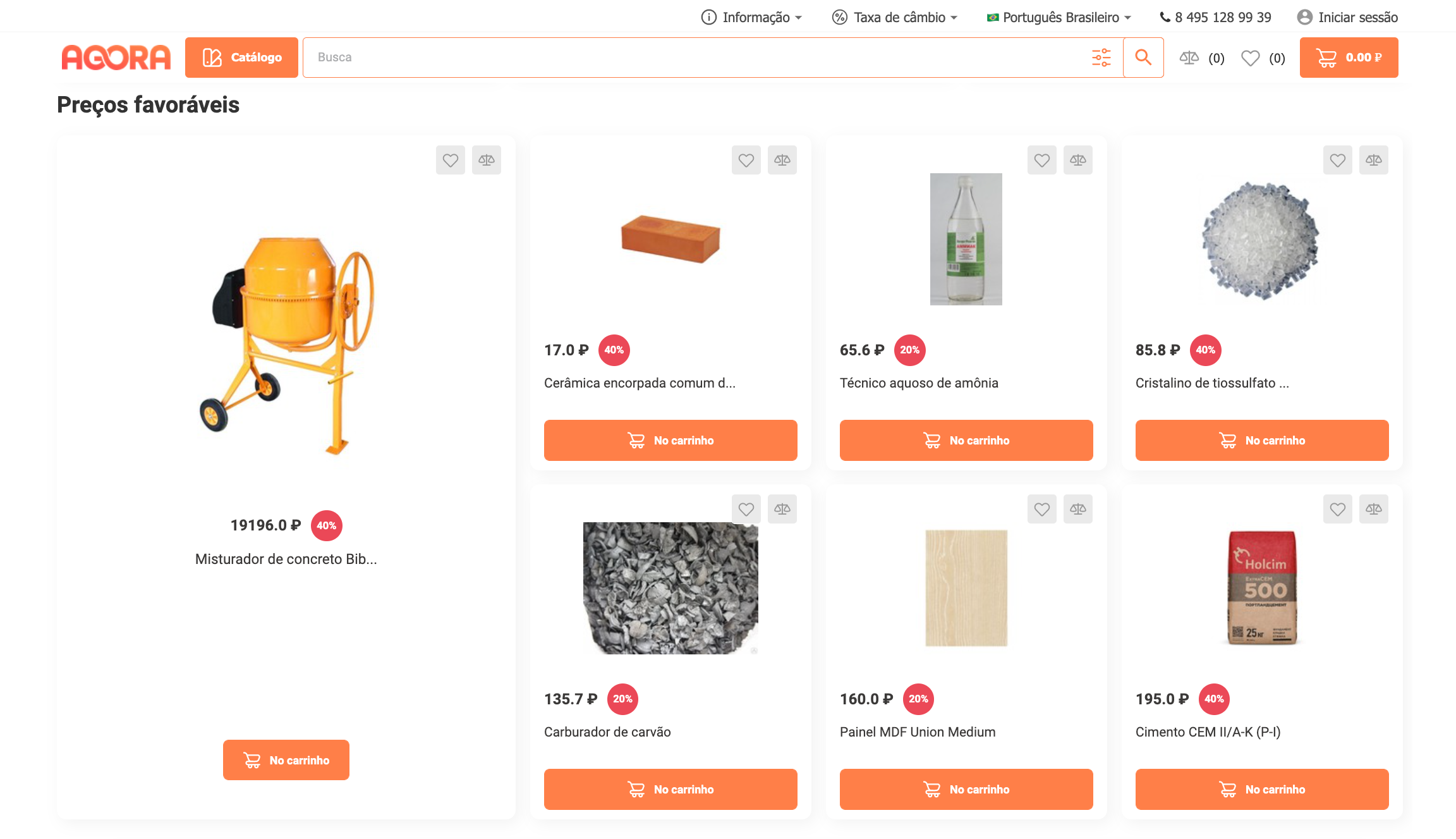Open the Catálogo menu
Screen dimensions: 1456x839
241,58
